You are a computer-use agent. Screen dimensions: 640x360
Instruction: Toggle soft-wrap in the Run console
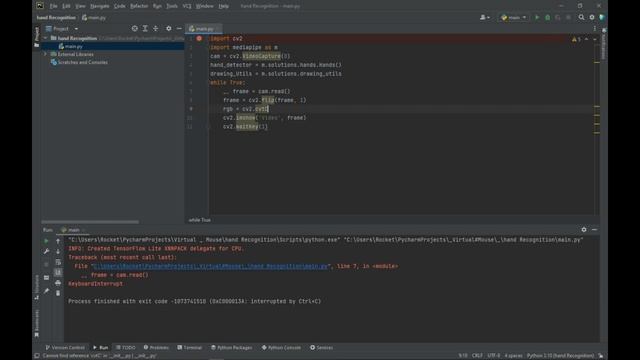pyautogui.click(x=58, y=262)
